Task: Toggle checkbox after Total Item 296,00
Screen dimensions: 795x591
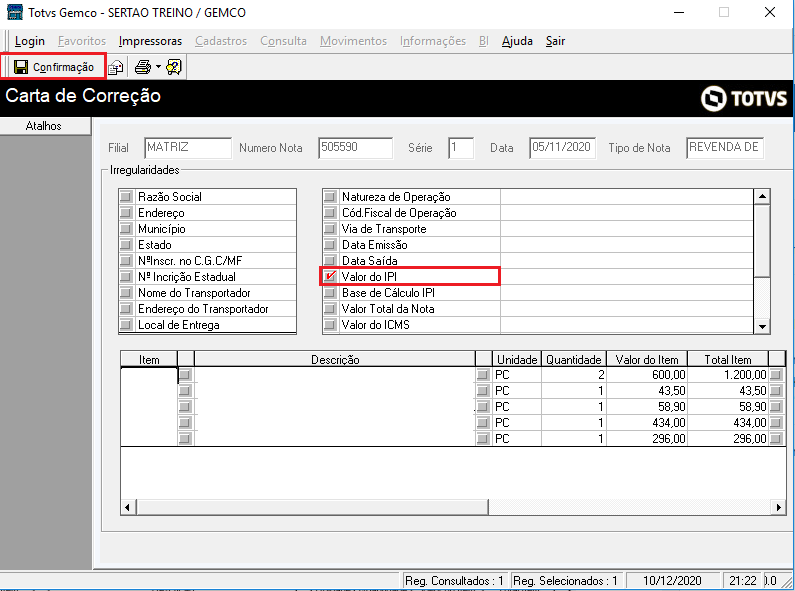Action: tap(776, 438)
